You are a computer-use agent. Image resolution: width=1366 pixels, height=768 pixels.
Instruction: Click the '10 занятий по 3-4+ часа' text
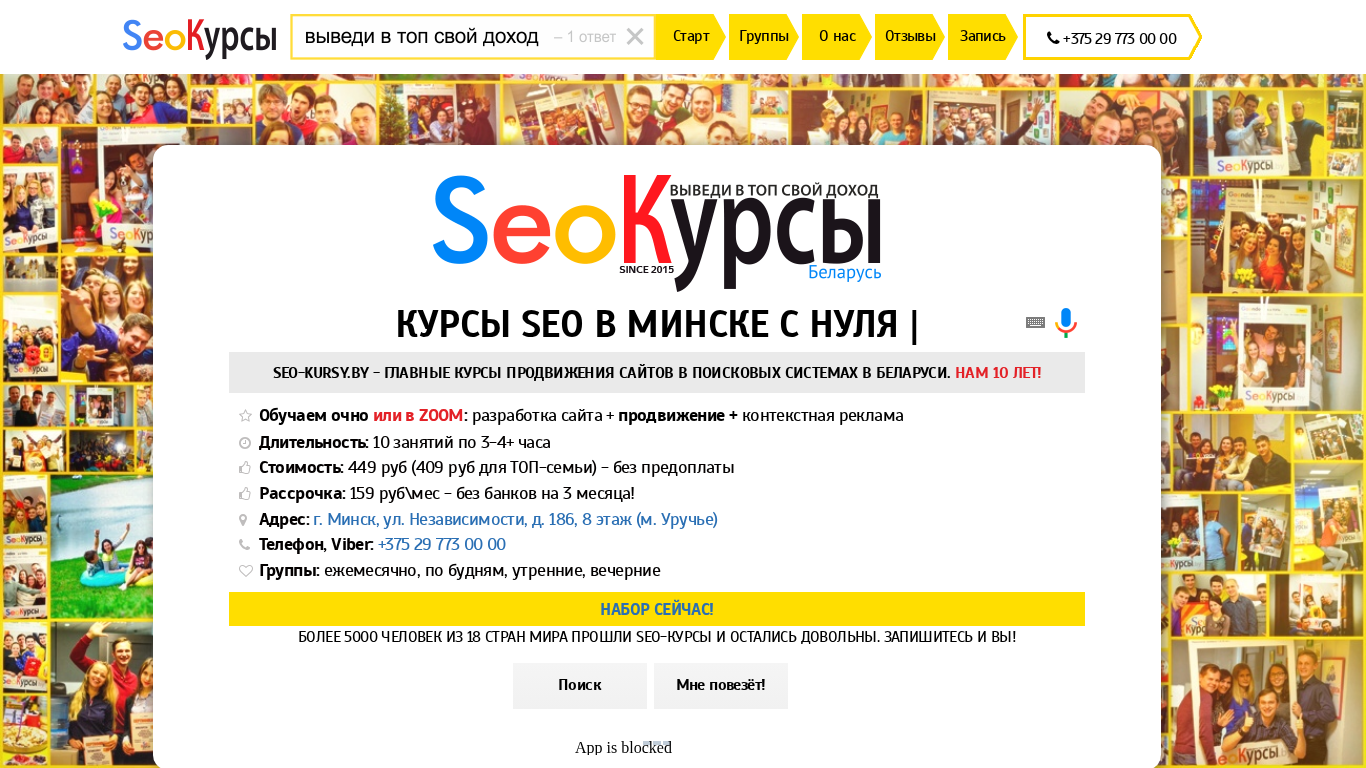tap(462, 443)
